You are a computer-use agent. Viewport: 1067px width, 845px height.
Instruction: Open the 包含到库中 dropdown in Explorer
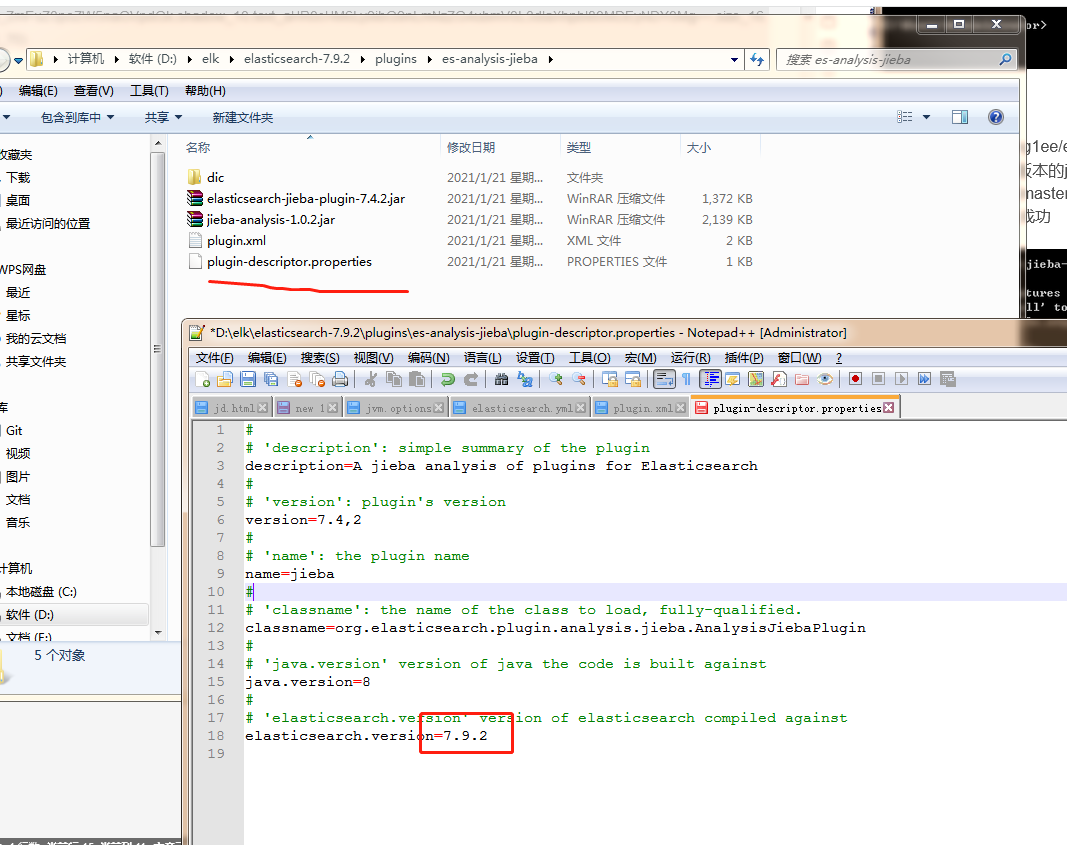pos(77,118)
